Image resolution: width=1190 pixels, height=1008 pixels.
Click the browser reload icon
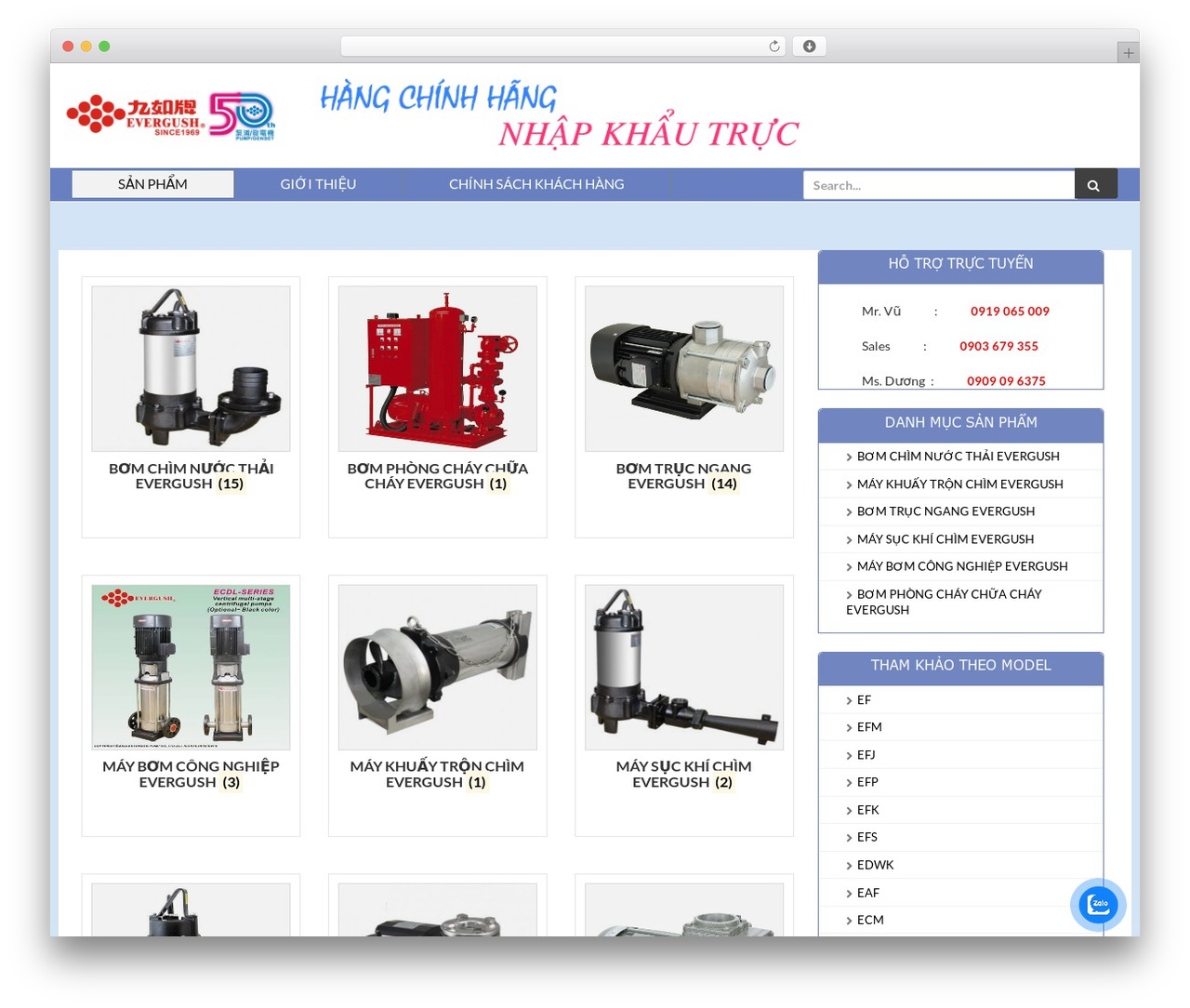click(773, 46)
